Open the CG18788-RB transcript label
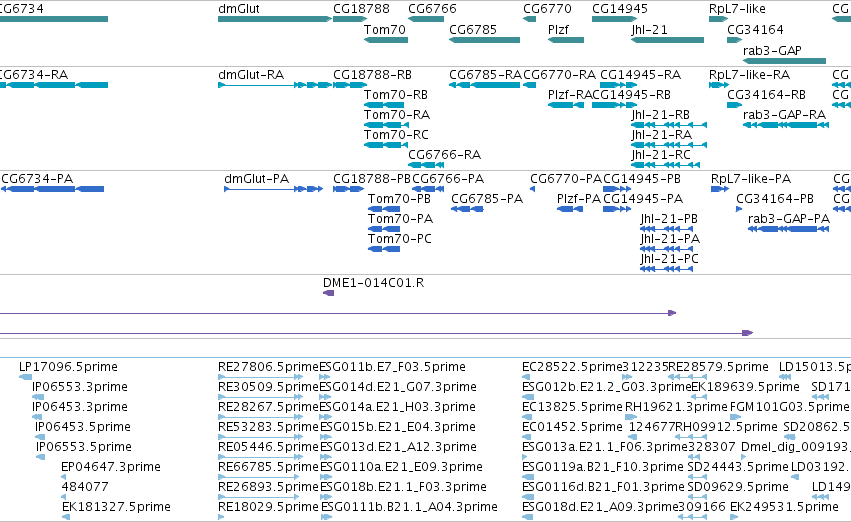The image size is (851, 522). pos(372,75)
